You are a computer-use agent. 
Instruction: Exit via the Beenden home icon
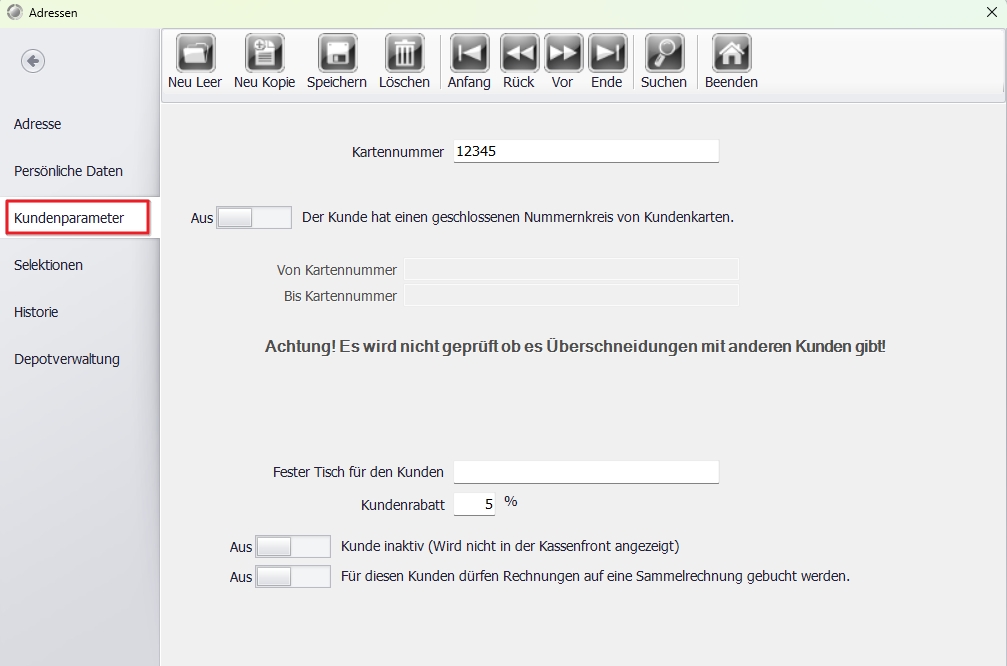731,53
